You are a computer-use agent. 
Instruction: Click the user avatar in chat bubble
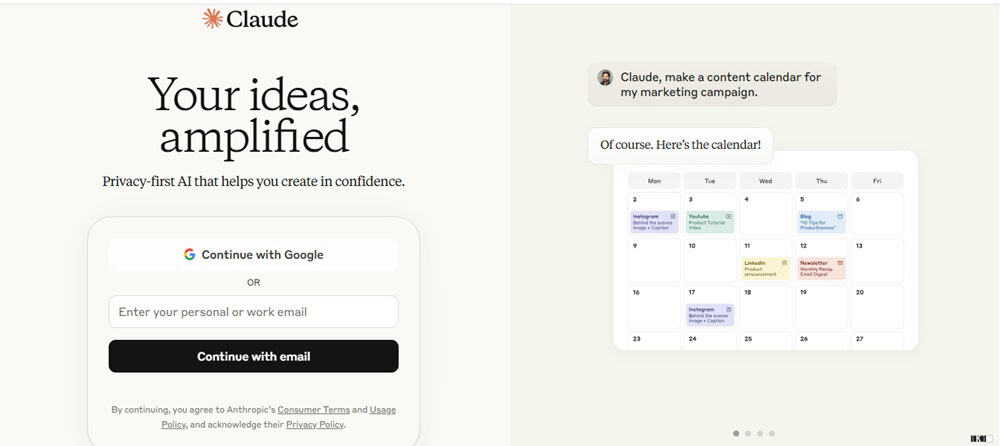coord(605,77)
